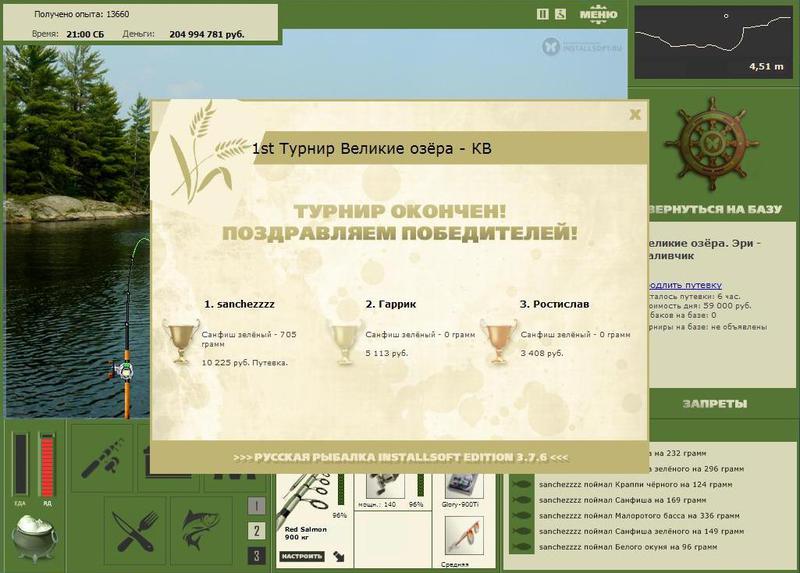Click the time value 21:00 СБ
Viewport: 800px width, 573px height.
(85, 34)
